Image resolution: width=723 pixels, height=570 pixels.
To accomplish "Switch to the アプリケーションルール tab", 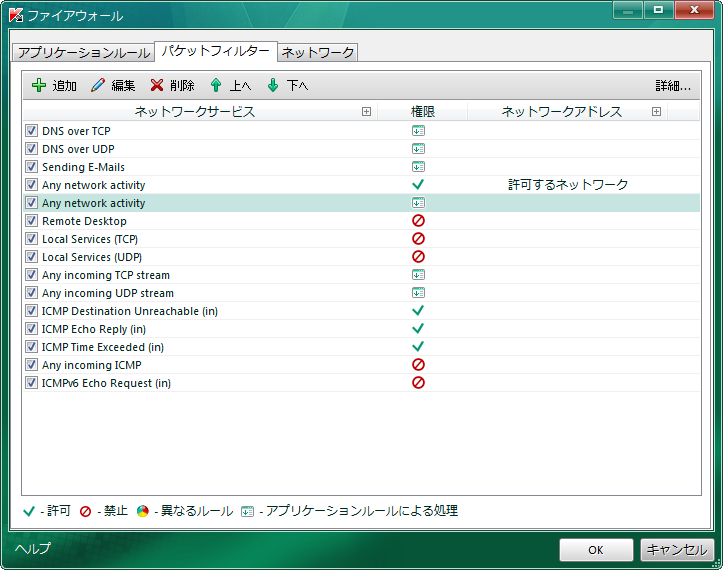I will click(84, 52).
